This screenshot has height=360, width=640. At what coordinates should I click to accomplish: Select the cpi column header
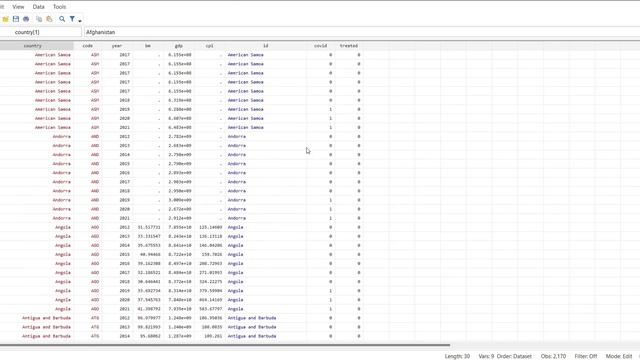tap(209, 46)
